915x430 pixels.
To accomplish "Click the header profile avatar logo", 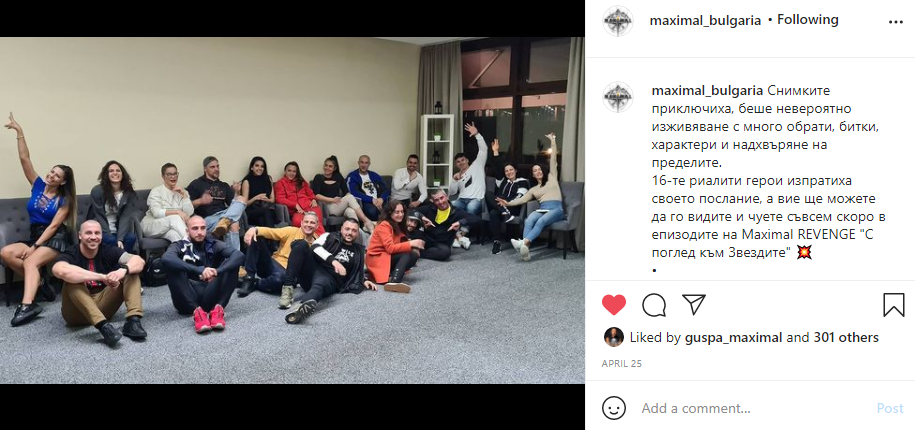I will (617, 21).
